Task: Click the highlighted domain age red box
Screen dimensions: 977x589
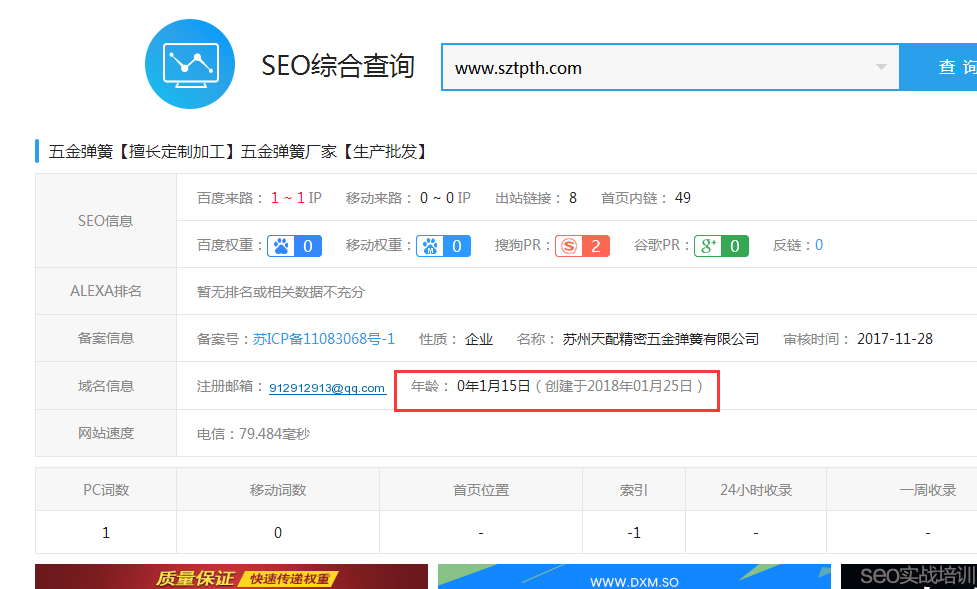Action: pyautogui.click(x=557, y=390)
